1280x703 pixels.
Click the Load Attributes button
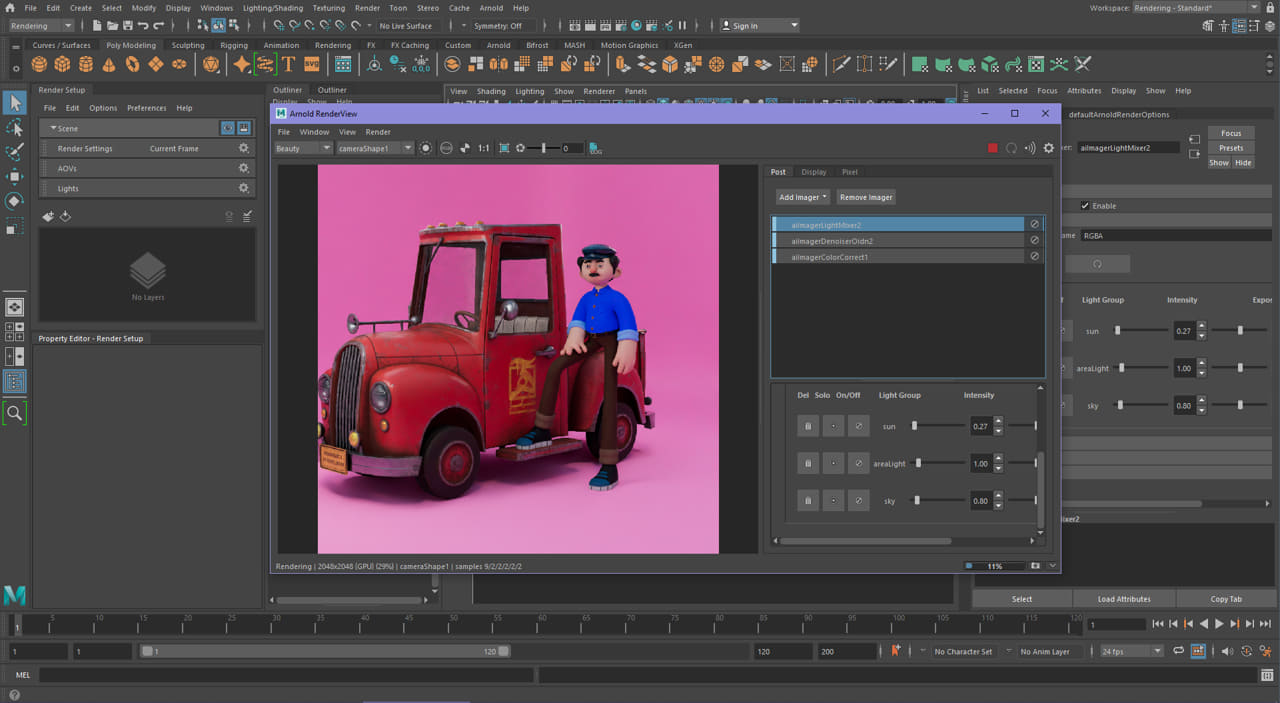[1124, 598]
